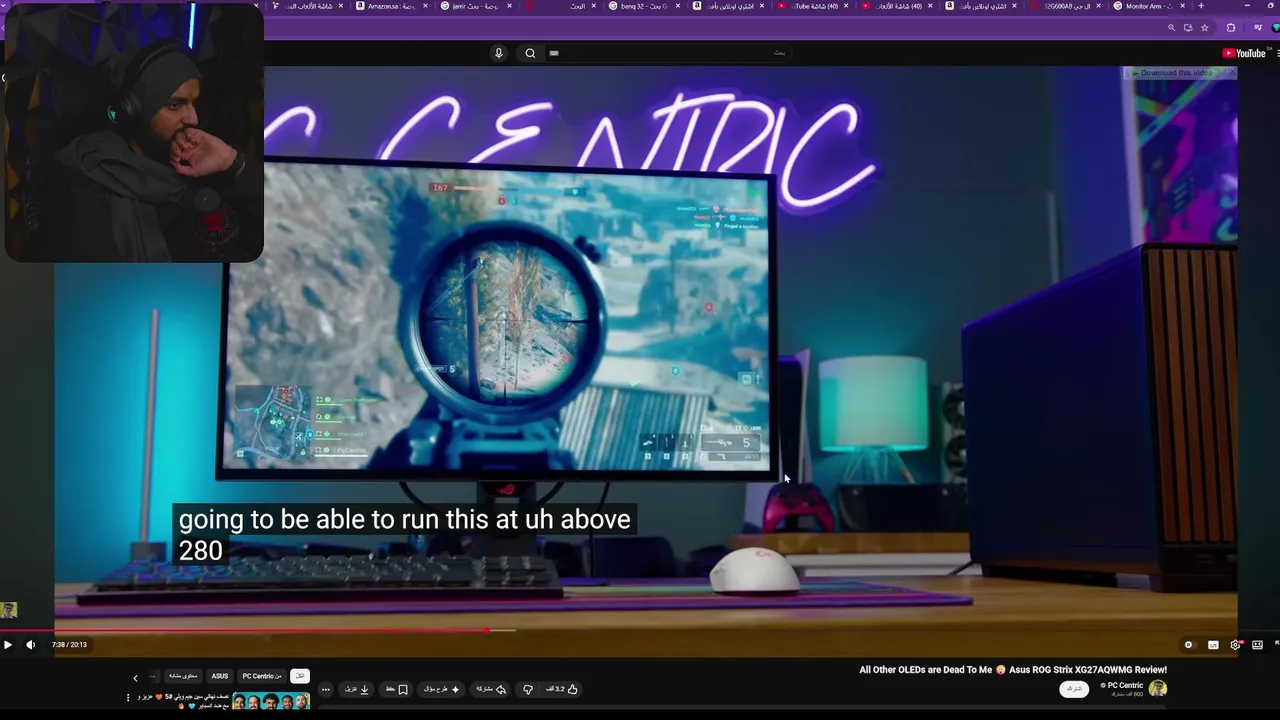Click the webcam overlay of streamer
The image size is (1280, 720).
pyautogui.click(x=134, y=132)
